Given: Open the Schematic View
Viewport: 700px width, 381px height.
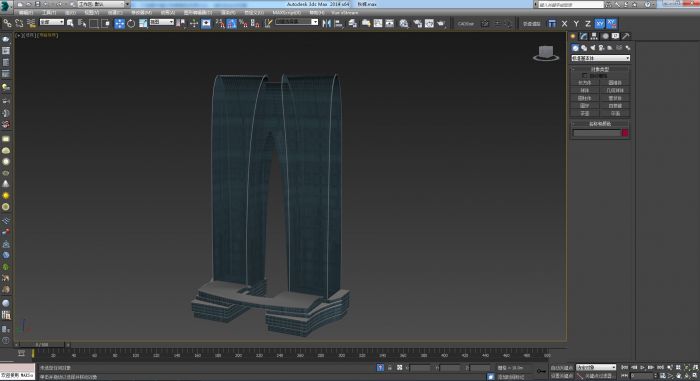Looking at the screenshot, I should 390,23.
